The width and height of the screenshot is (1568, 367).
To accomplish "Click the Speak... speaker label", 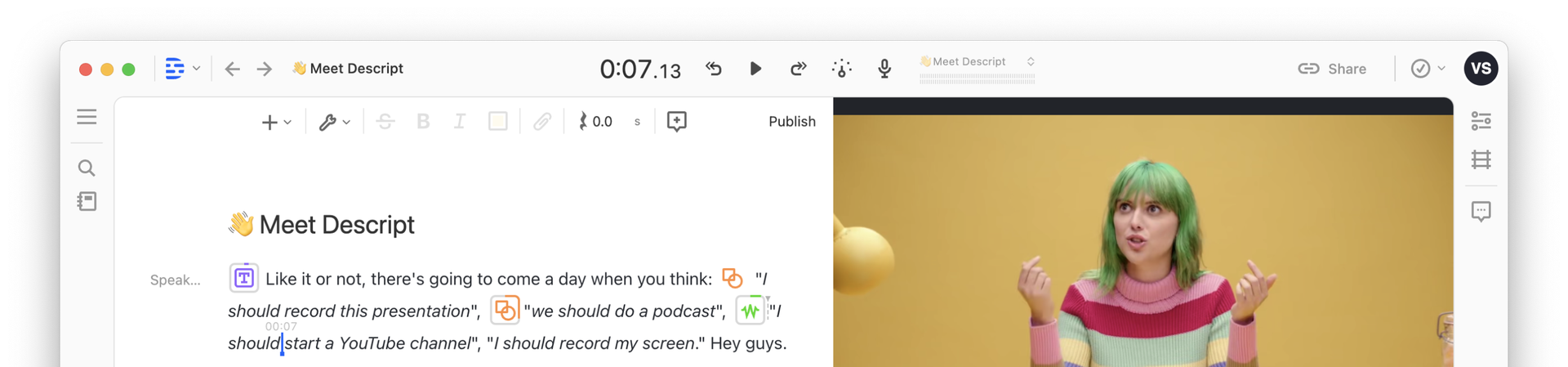I will point(176,280).
